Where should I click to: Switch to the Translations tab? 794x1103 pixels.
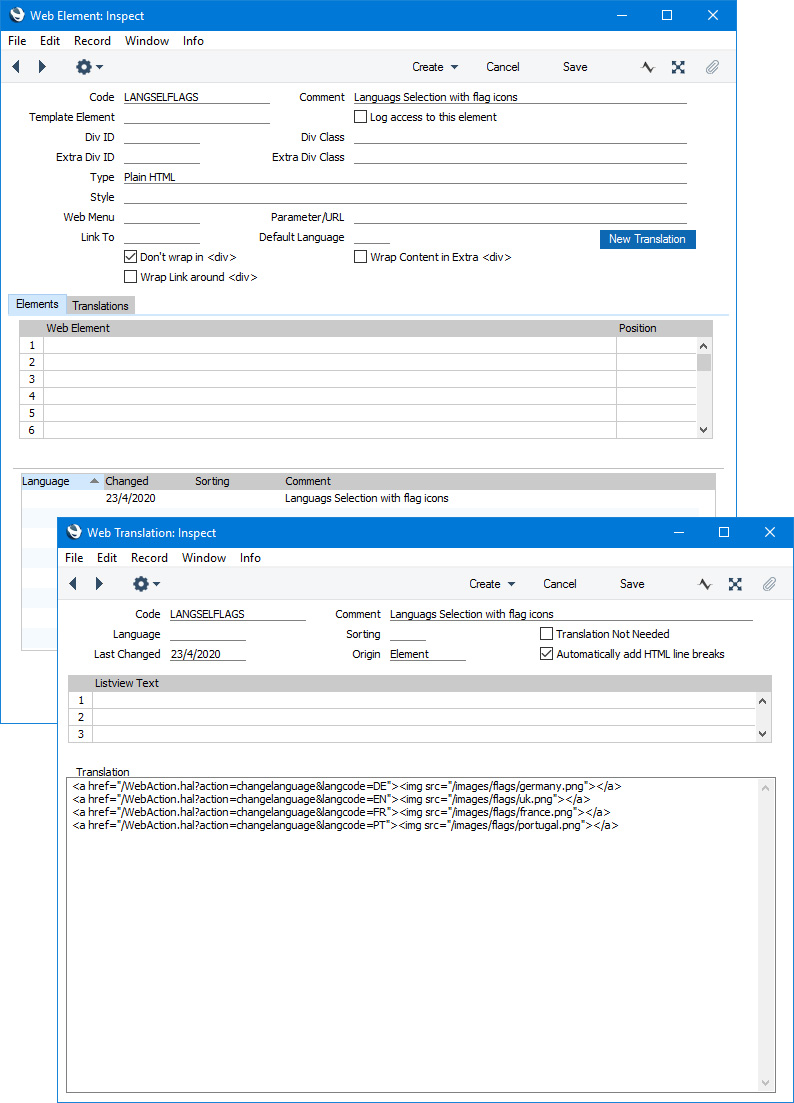(x=100, y=305)
